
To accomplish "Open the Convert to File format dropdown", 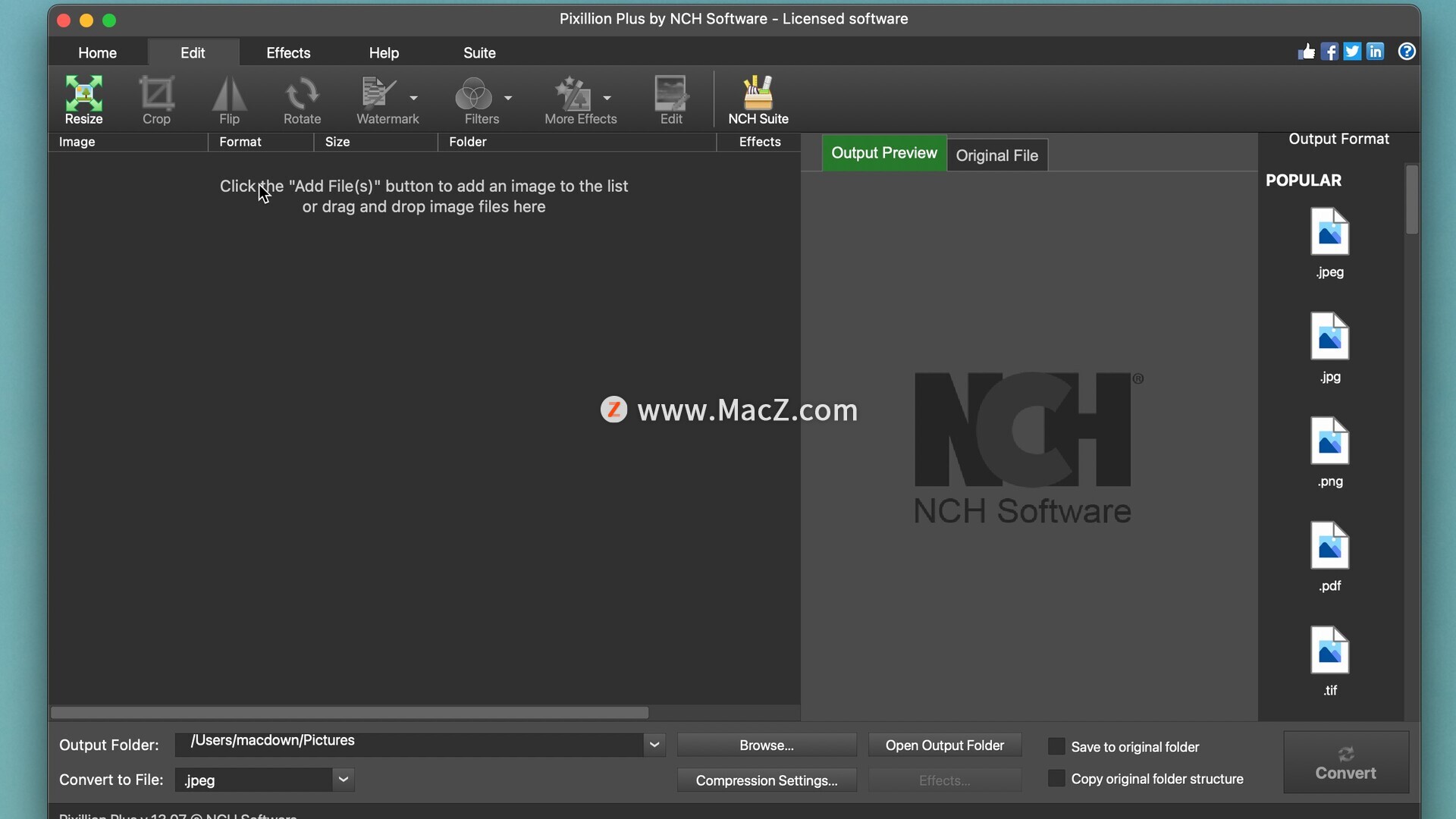I will tap(343, 780).
